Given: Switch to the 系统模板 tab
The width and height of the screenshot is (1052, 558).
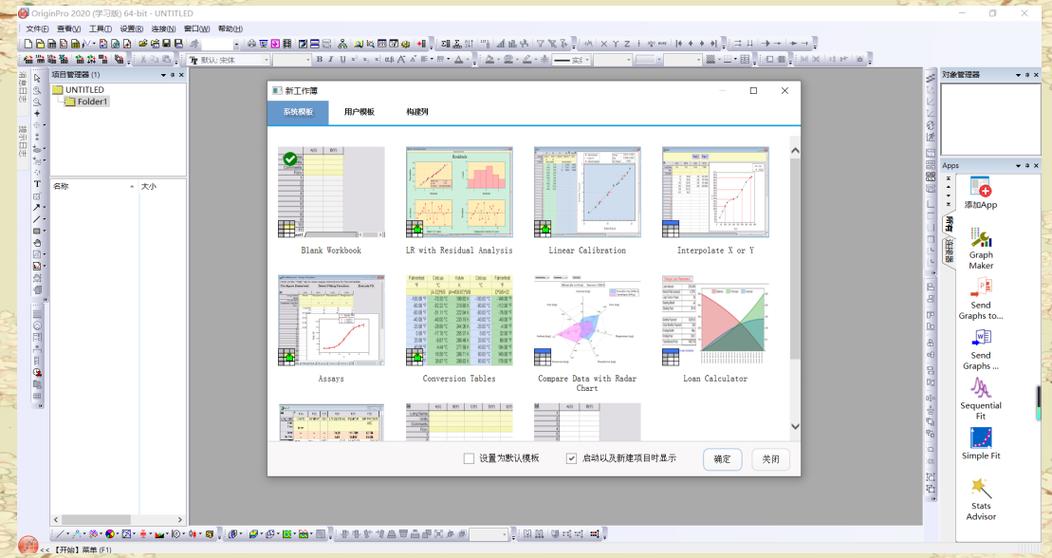Looking at the screenshot, I should [298, 112].
